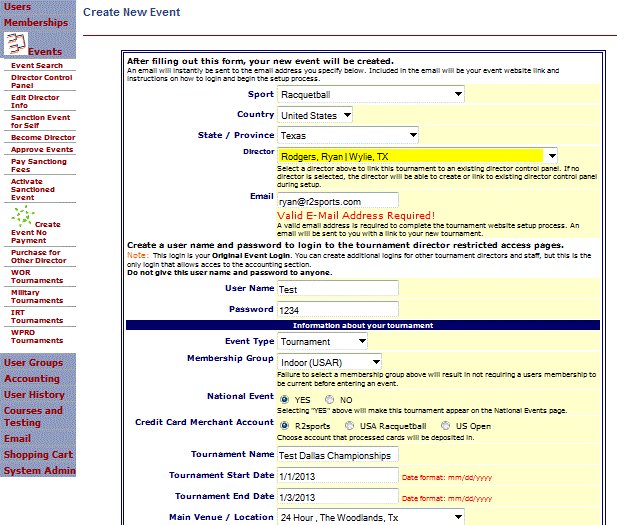Open the Shopping Cart sidebar section
This screenshot has height=525, width=617.
39,455
